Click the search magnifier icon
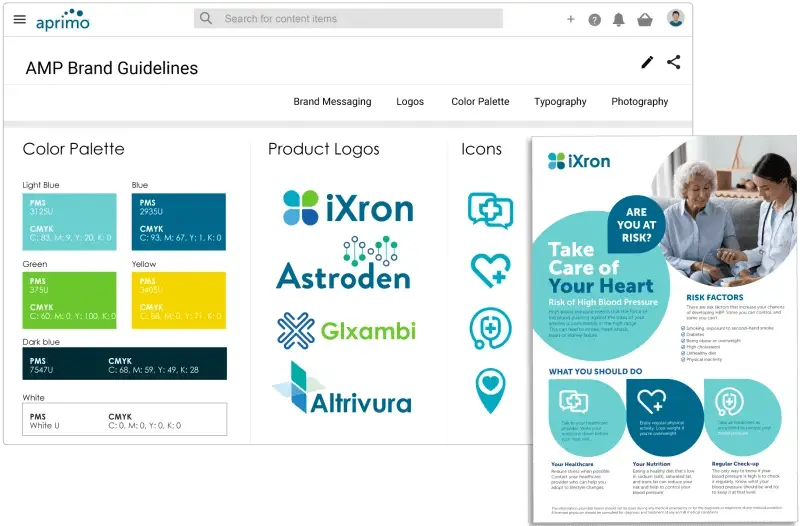This screenshot has width=800, height=526. pos(206,18)
